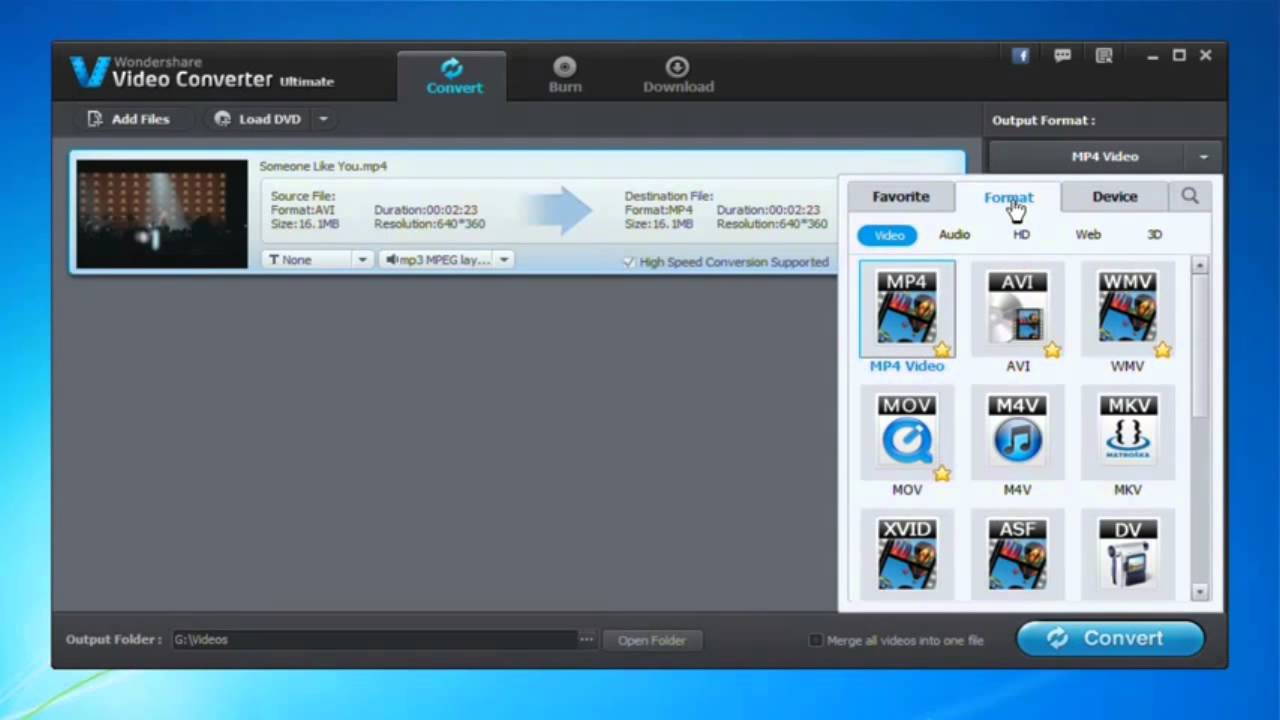This screenshot has width=1280, height=720.
Task: Toggle favorite star on WMV
Action: [1162, 350]
